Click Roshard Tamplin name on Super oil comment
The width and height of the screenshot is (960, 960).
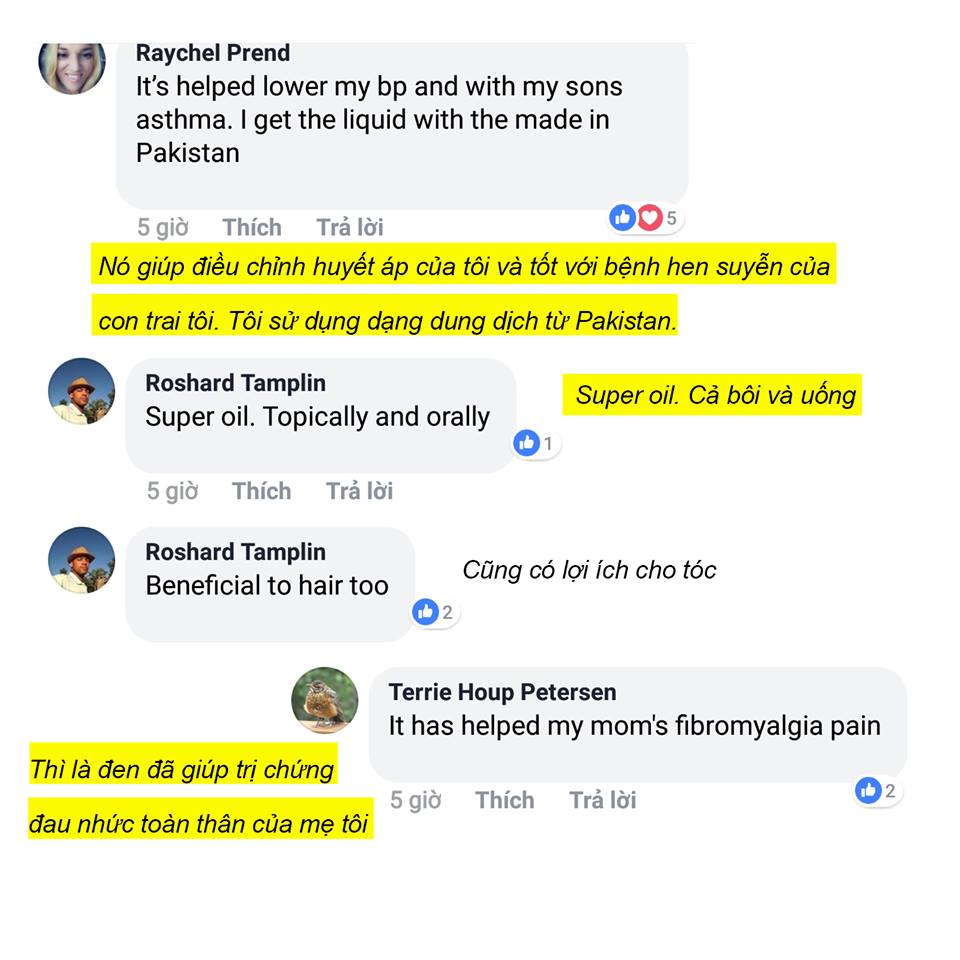point(236,383)
